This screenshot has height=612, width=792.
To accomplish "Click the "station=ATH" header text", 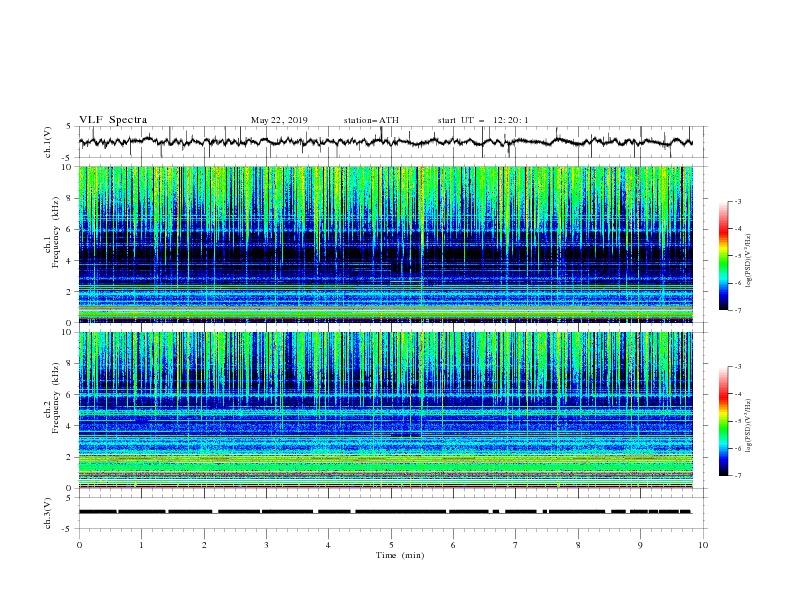I will (371, 120).
